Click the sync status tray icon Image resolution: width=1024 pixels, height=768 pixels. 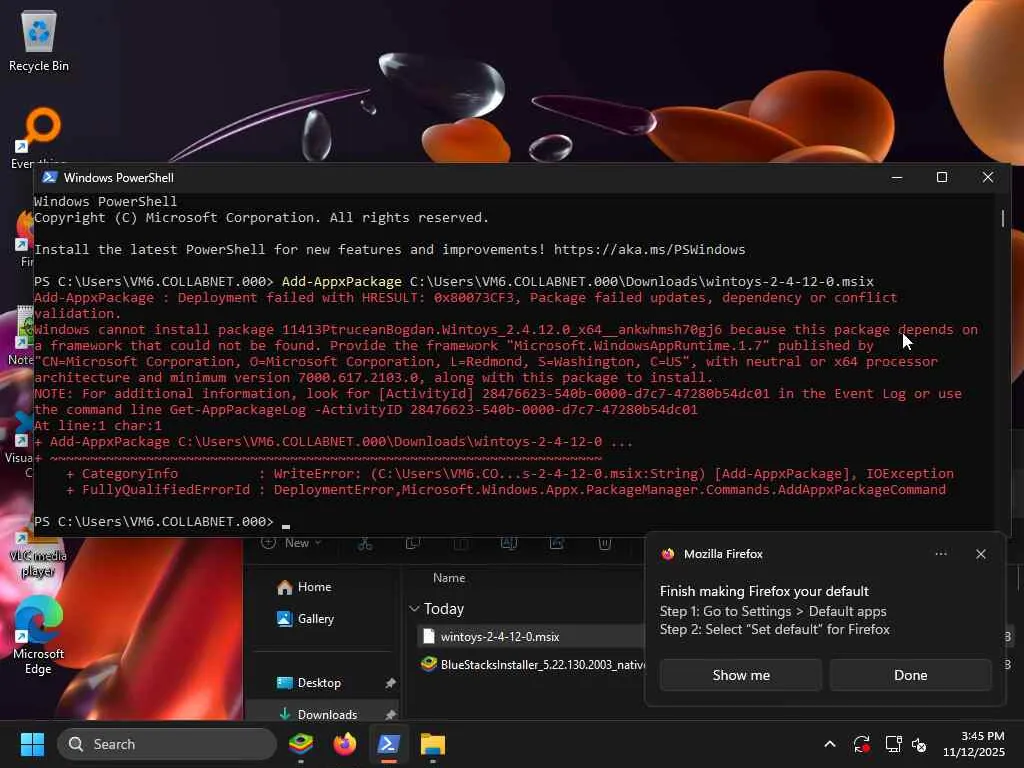pos(861,744)
